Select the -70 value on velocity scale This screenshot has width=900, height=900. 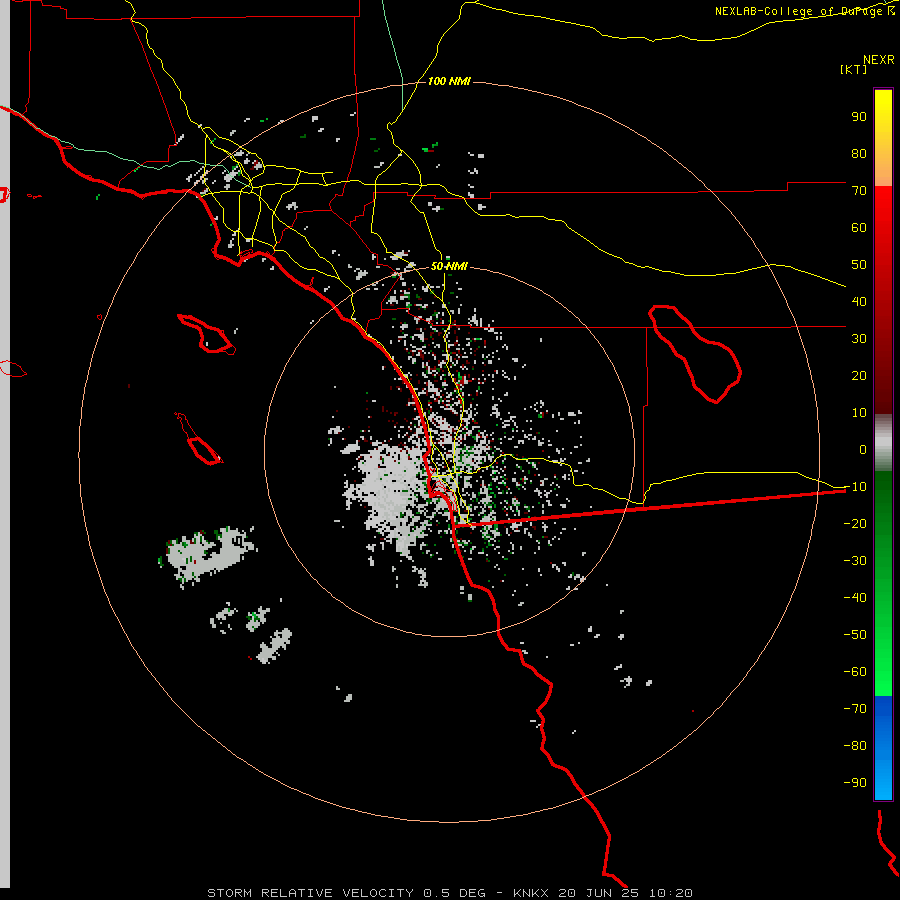[x=855, y=709]
